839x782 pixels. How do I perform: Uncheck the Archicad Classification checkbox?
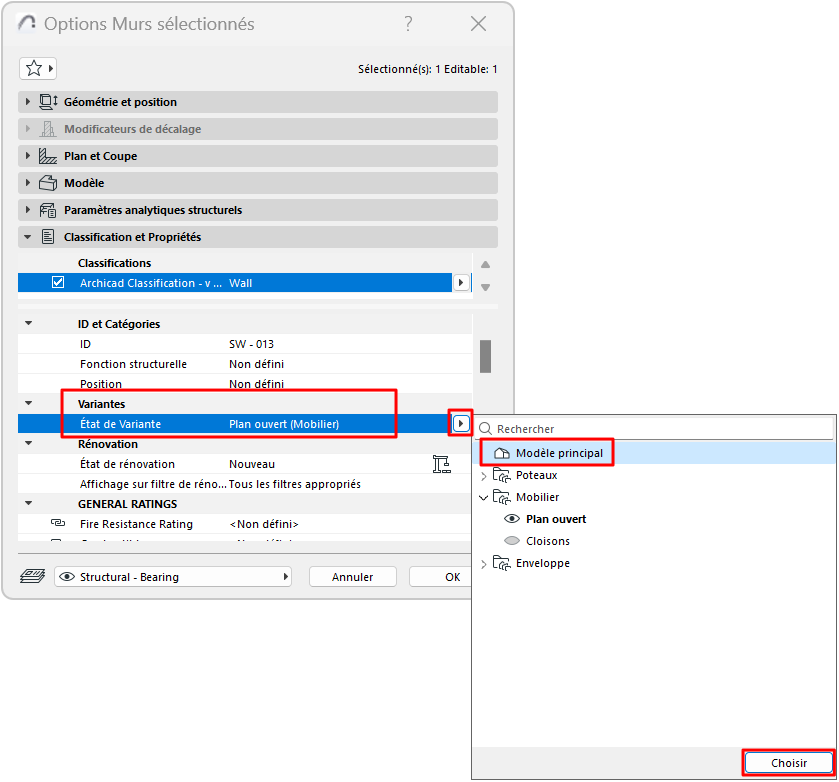coord(58,282)
